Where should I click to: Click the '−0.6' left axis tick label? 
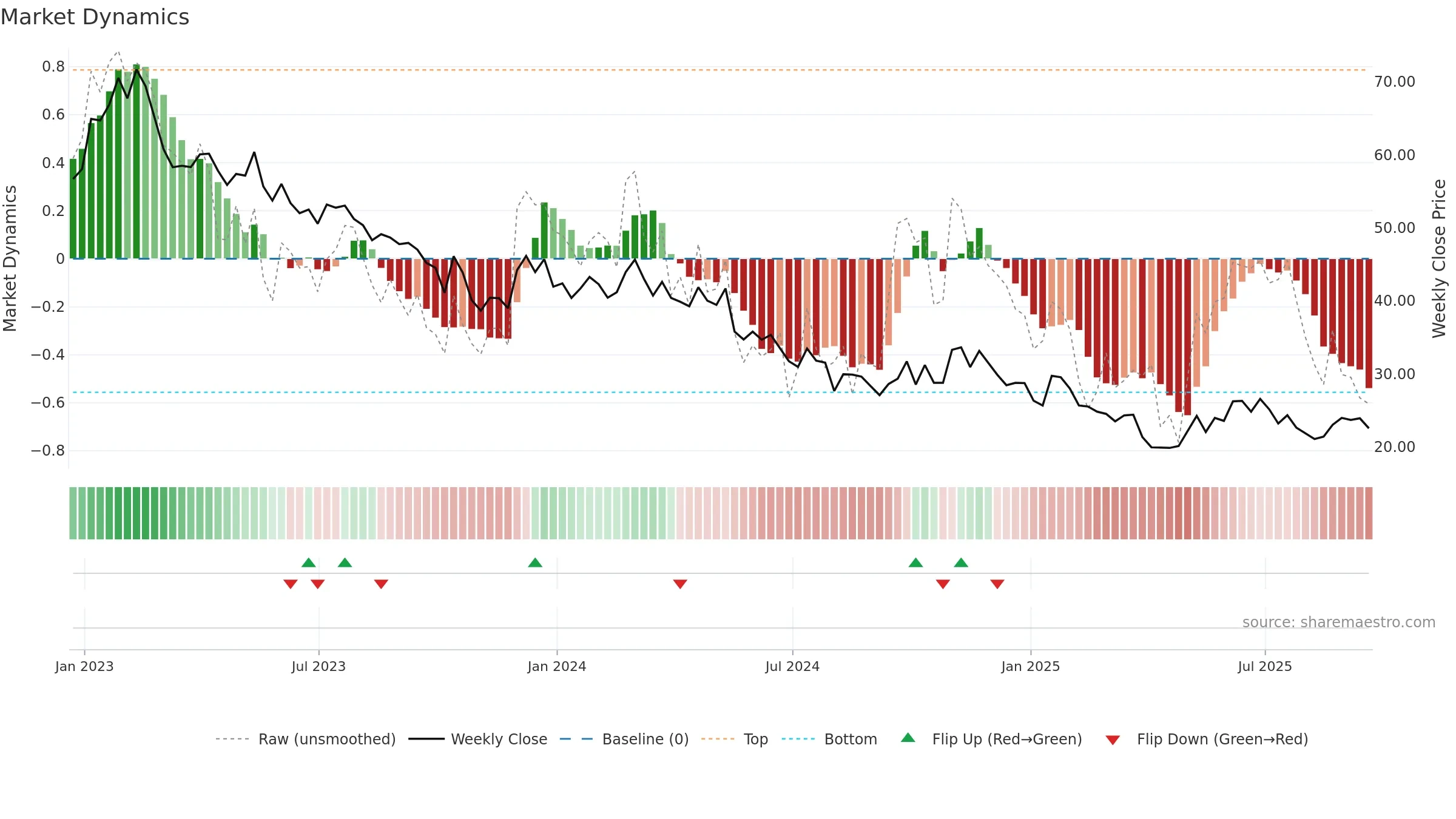pyautogui.click(x=48, y=402)
